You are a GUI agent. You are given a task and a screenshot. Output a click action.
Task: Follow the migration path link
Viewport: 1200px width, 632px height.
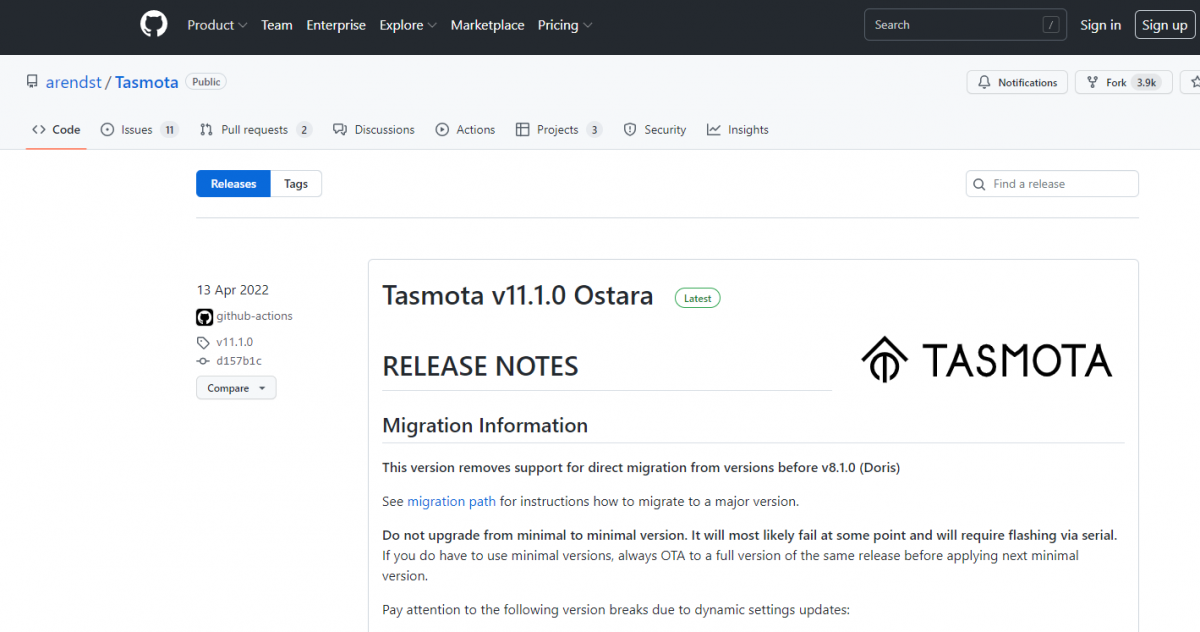click(451, 501)
